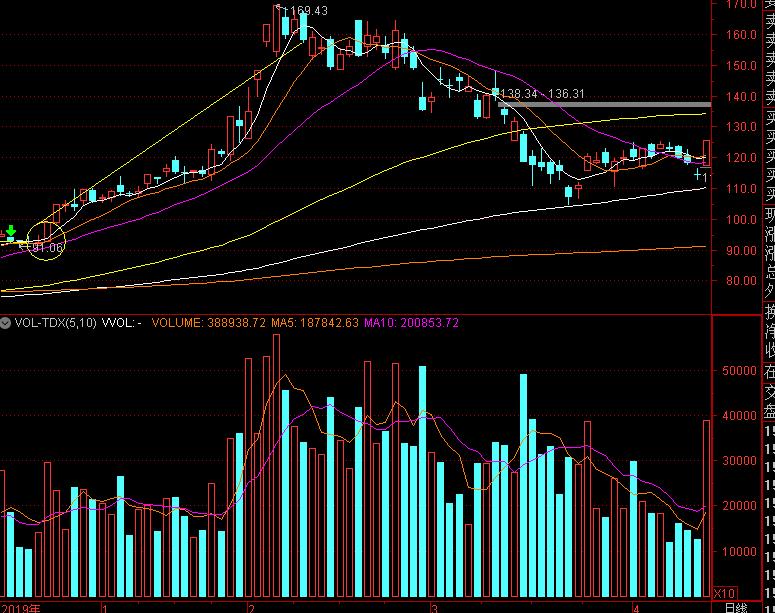Click the 100.0 price axis label
This screenshot has height=613, width=775.
741,219
